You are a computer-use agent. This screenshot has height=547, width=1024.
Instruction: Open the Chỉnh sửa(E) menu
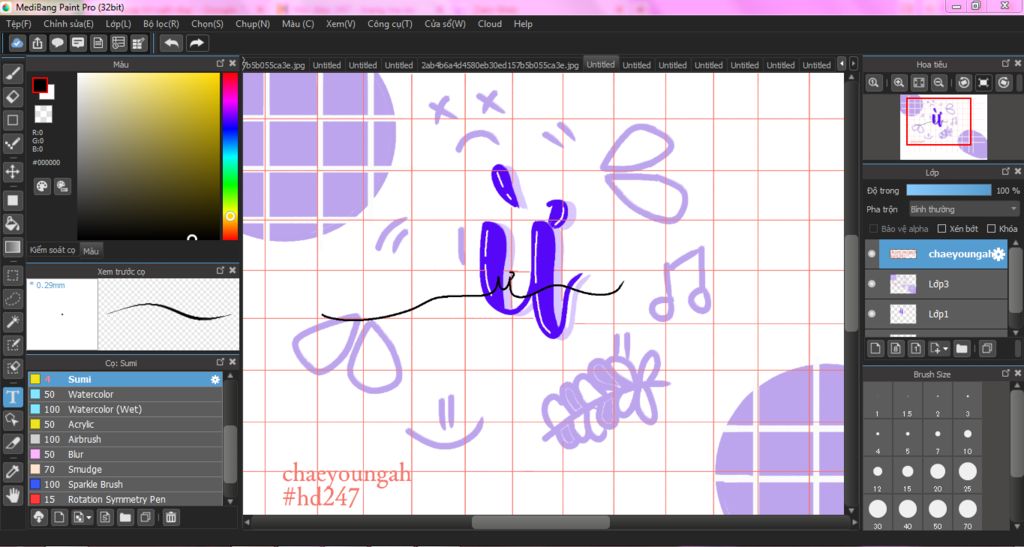tap(69, 23)
